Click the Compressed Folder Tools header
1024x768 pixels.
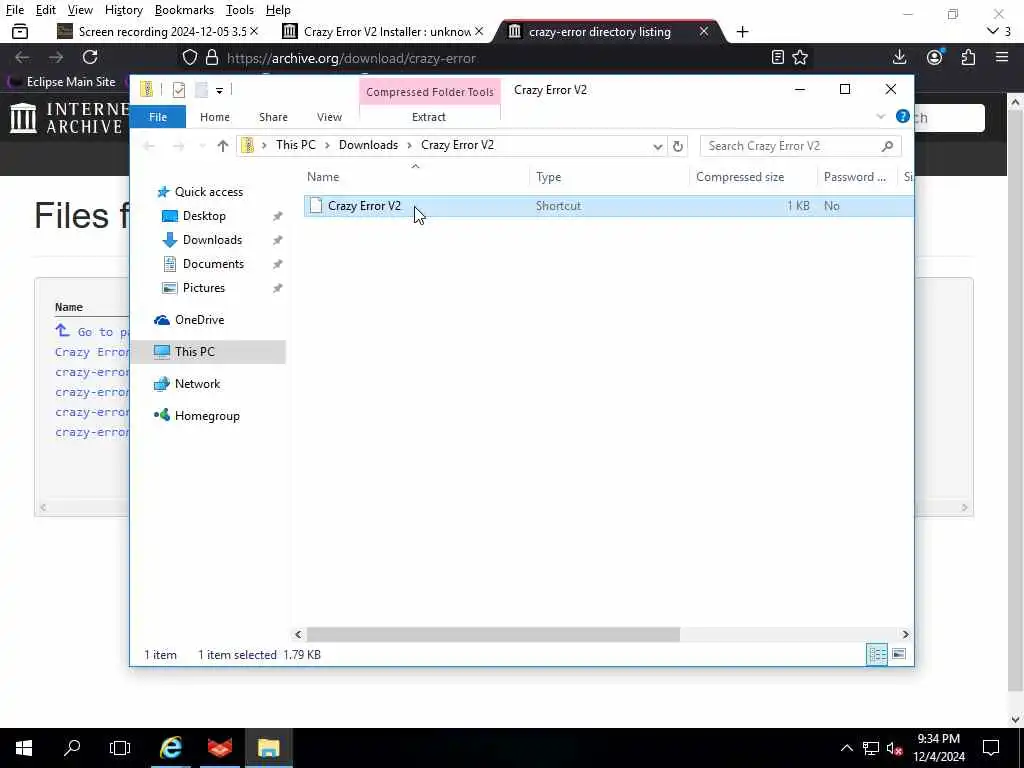tap(430, 91)
